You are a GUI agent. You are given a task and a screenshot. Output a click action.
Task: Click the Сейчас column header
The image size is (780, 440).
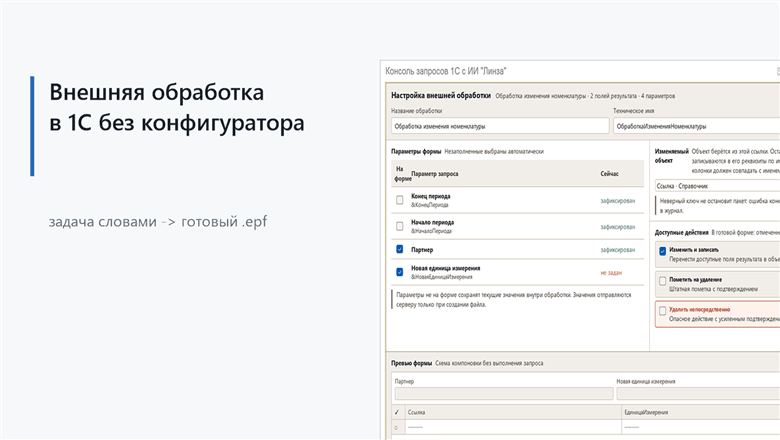click(x=609, y=174)
